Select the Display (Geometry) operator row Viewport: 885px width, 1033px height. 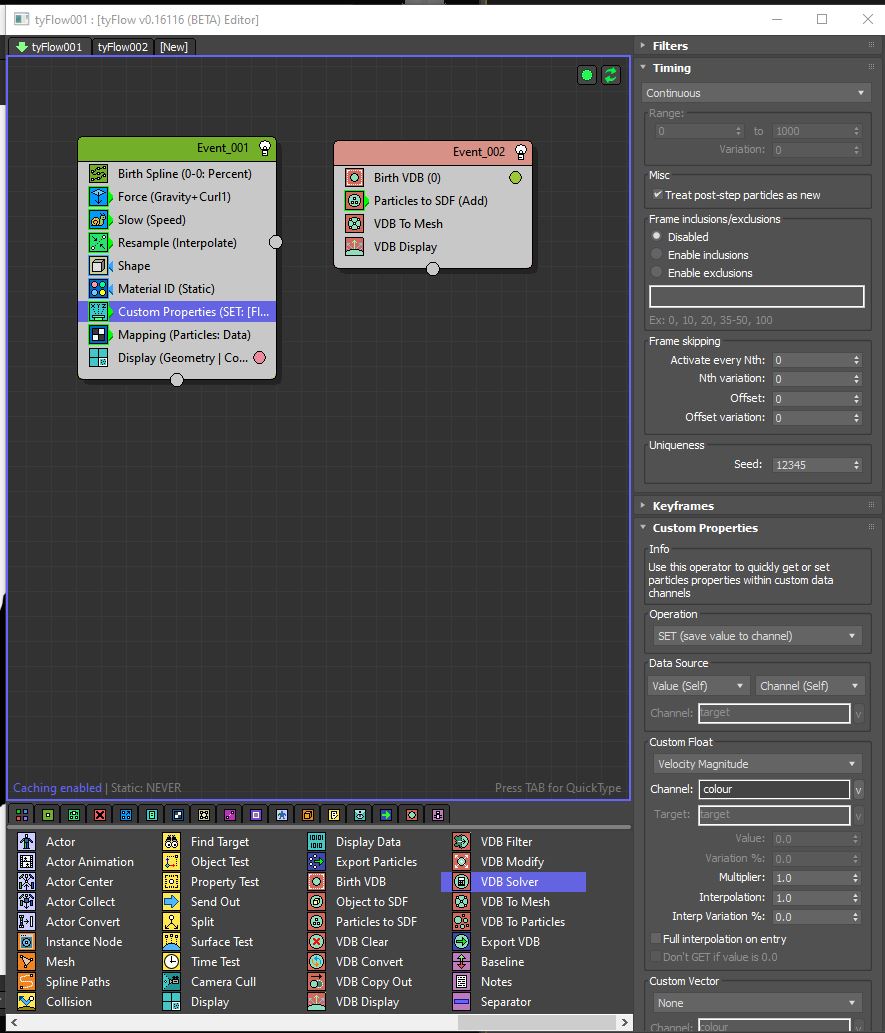(x=177, y=358)
